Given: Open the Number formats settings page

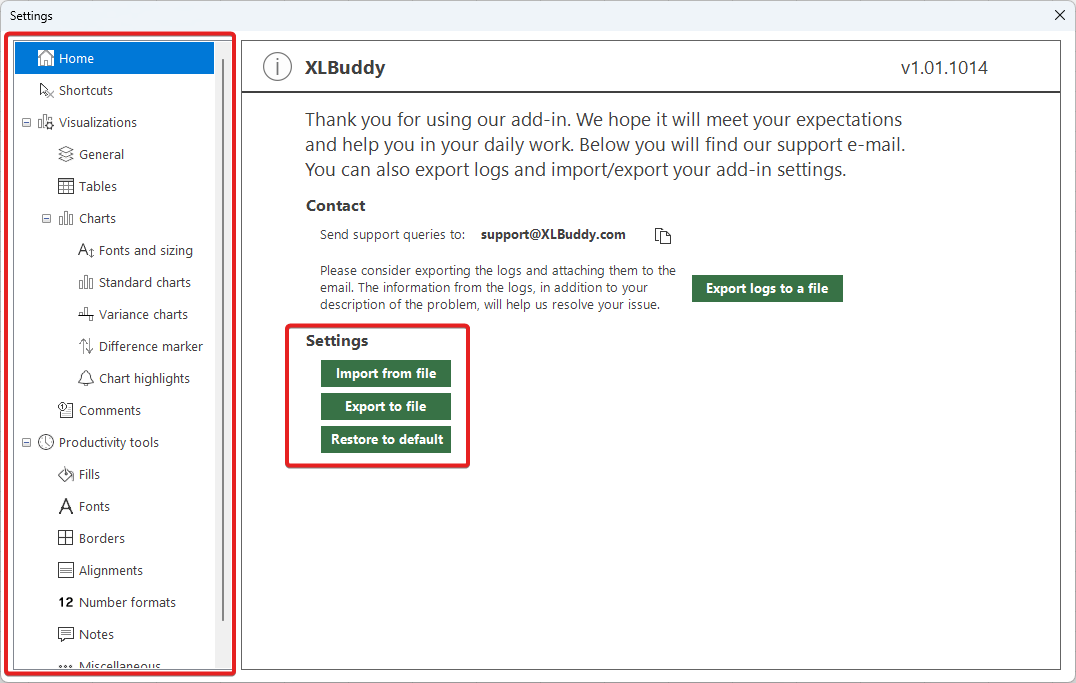Looking at the screenshot, I should coord(127,602).
